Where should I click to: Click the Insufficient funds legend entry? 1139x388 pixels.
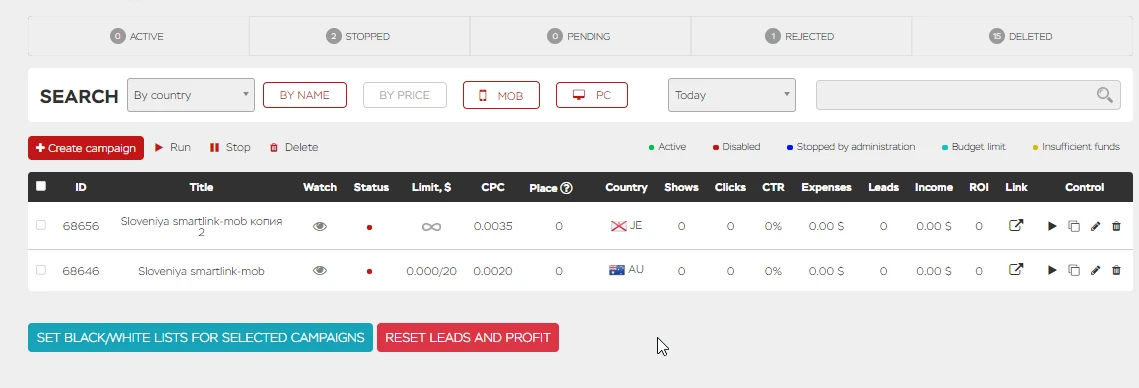click(x=1076, y=147)
